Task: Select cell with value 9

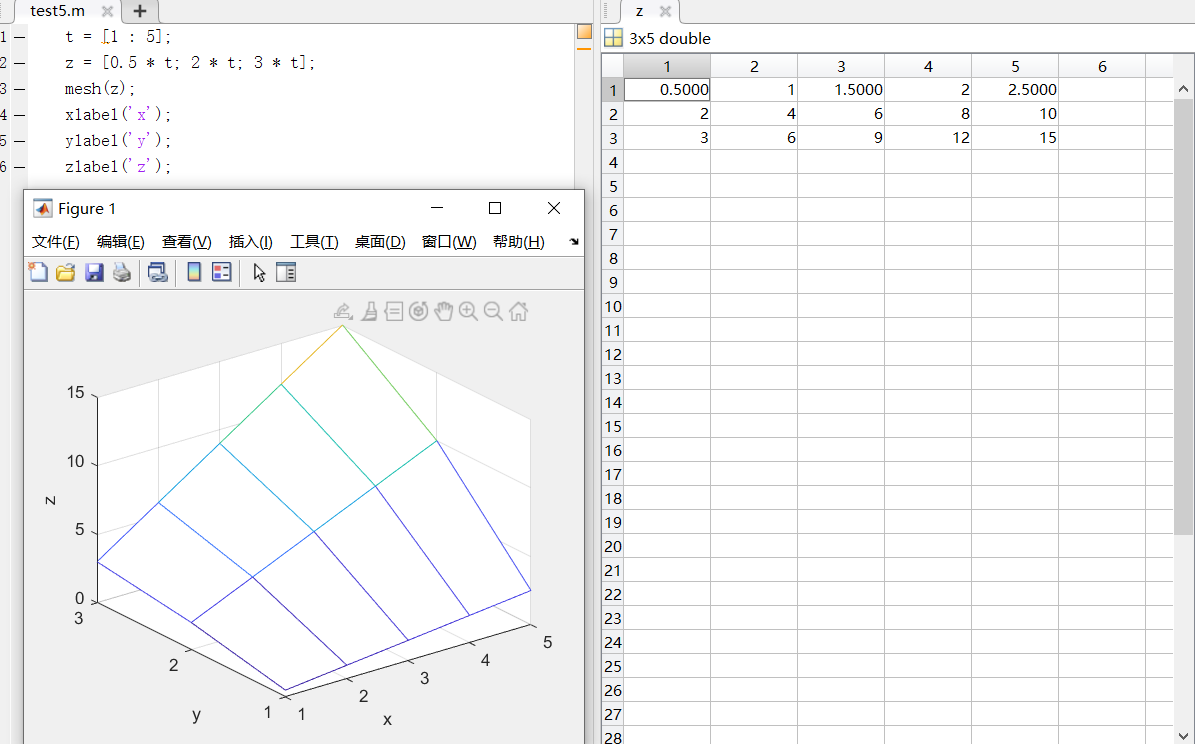Action: [x=841, y=137]
